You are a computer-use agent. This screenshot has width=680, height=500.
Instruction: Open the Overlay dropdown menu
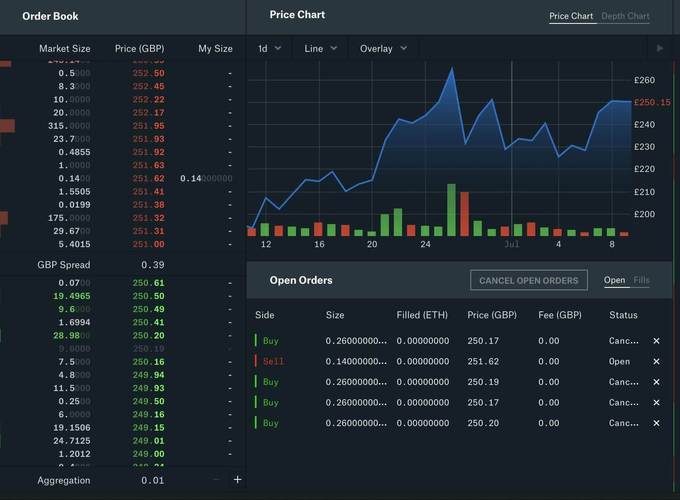383,48
